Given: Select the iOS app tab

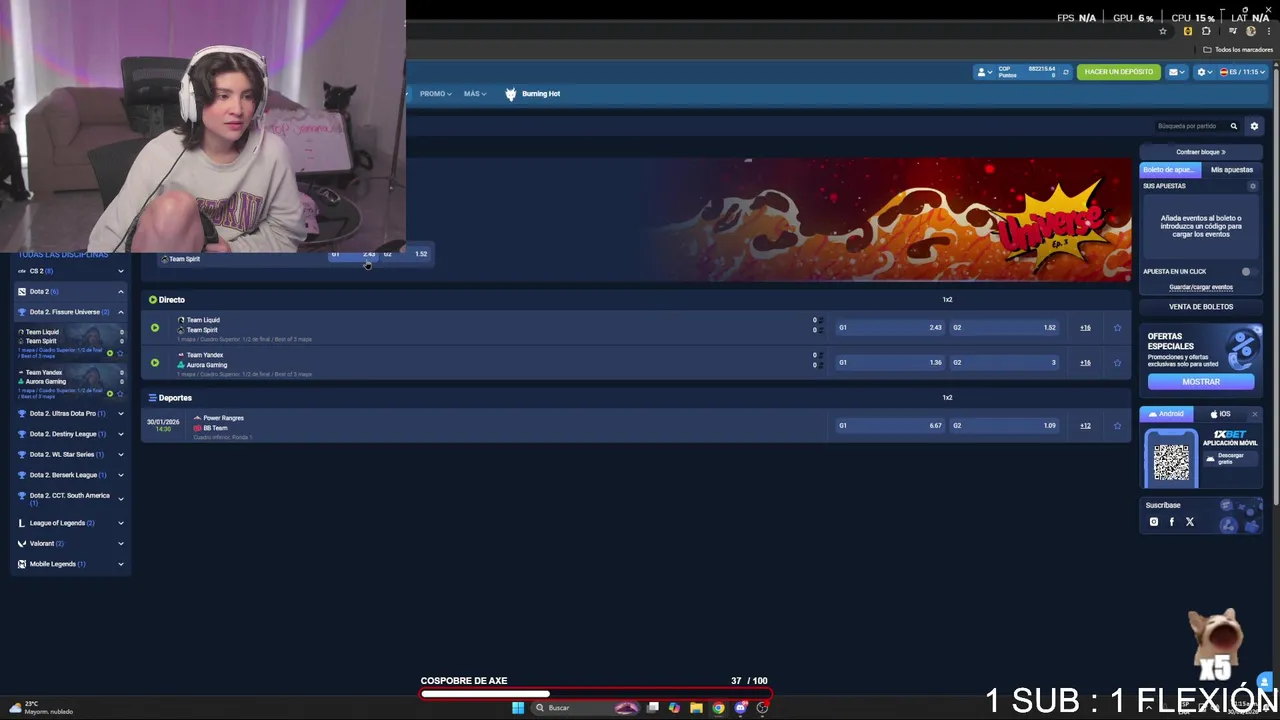Looking at the screenshot, I should [x=1220, y=414].
